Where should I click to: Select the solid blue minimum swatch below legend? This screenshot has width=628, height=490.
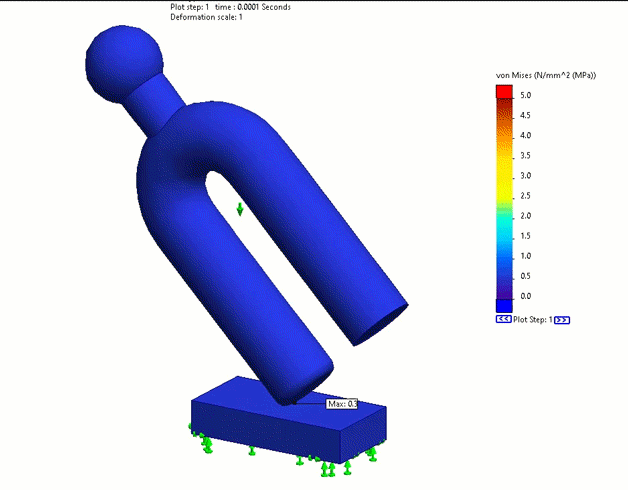click(x=503, y=305)
